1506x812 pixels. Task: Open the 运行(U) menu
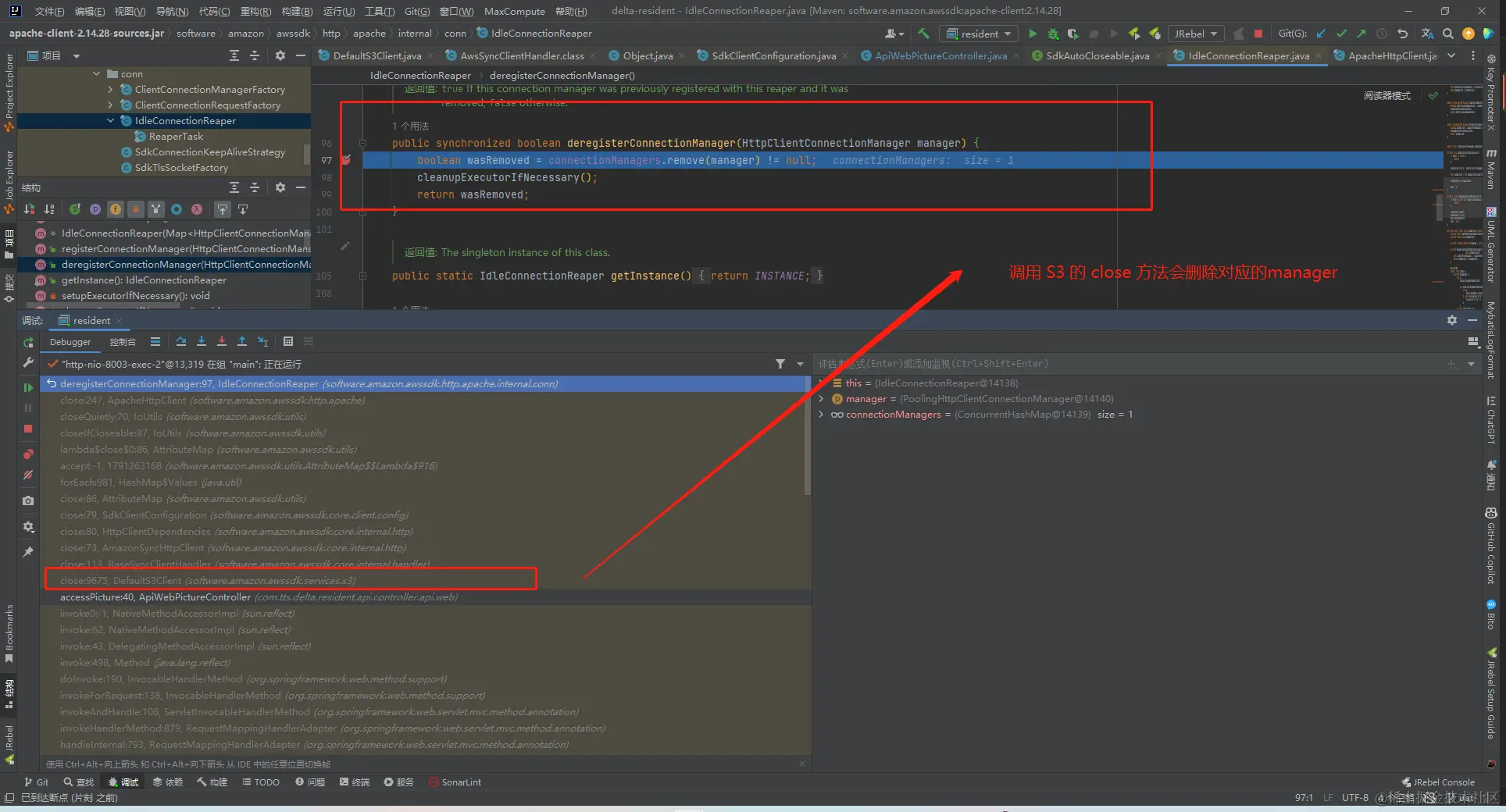tap(339, 11)
